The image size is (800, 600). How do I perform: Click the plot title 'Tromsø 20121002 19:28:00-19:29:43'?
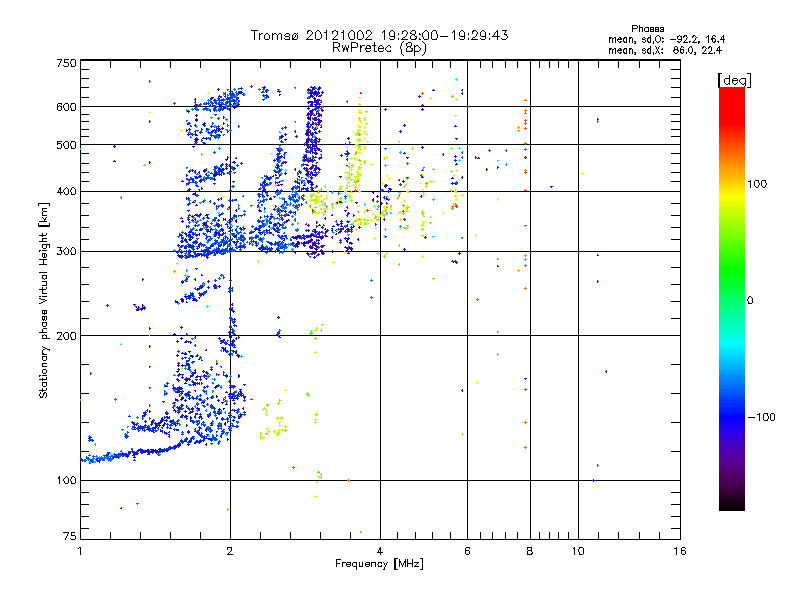pyautogui.click(x=379, y=35)
